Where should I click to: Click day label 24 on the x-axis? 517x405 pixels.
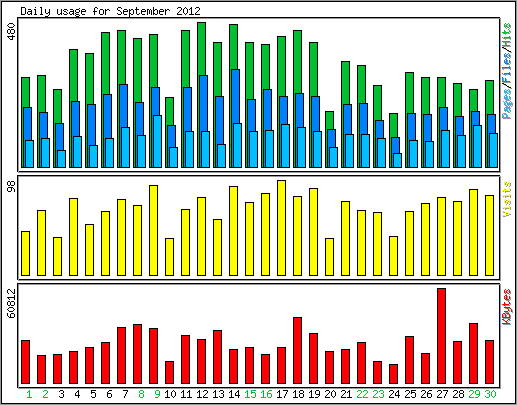[394, 394]
